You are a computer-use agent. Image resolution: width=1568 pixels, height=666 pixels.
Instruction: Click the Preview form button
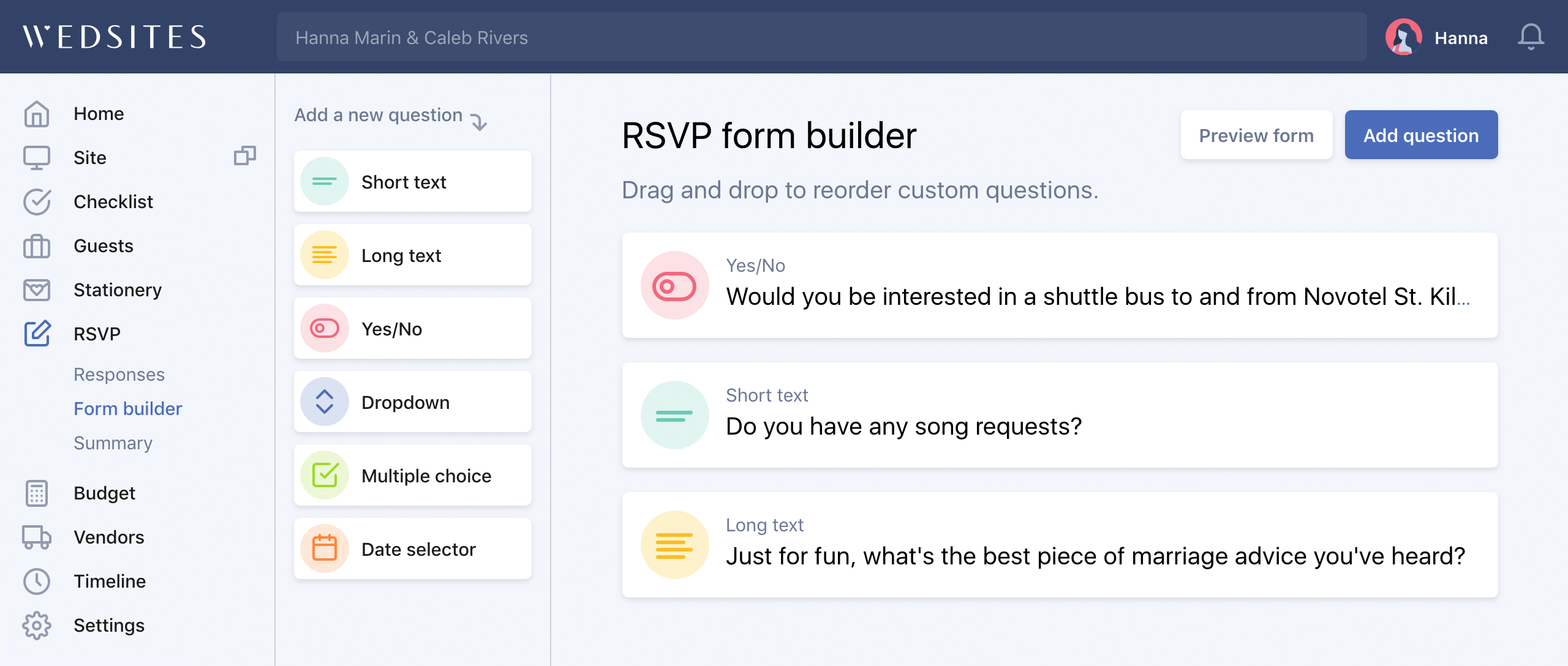tap(1256, 135)
